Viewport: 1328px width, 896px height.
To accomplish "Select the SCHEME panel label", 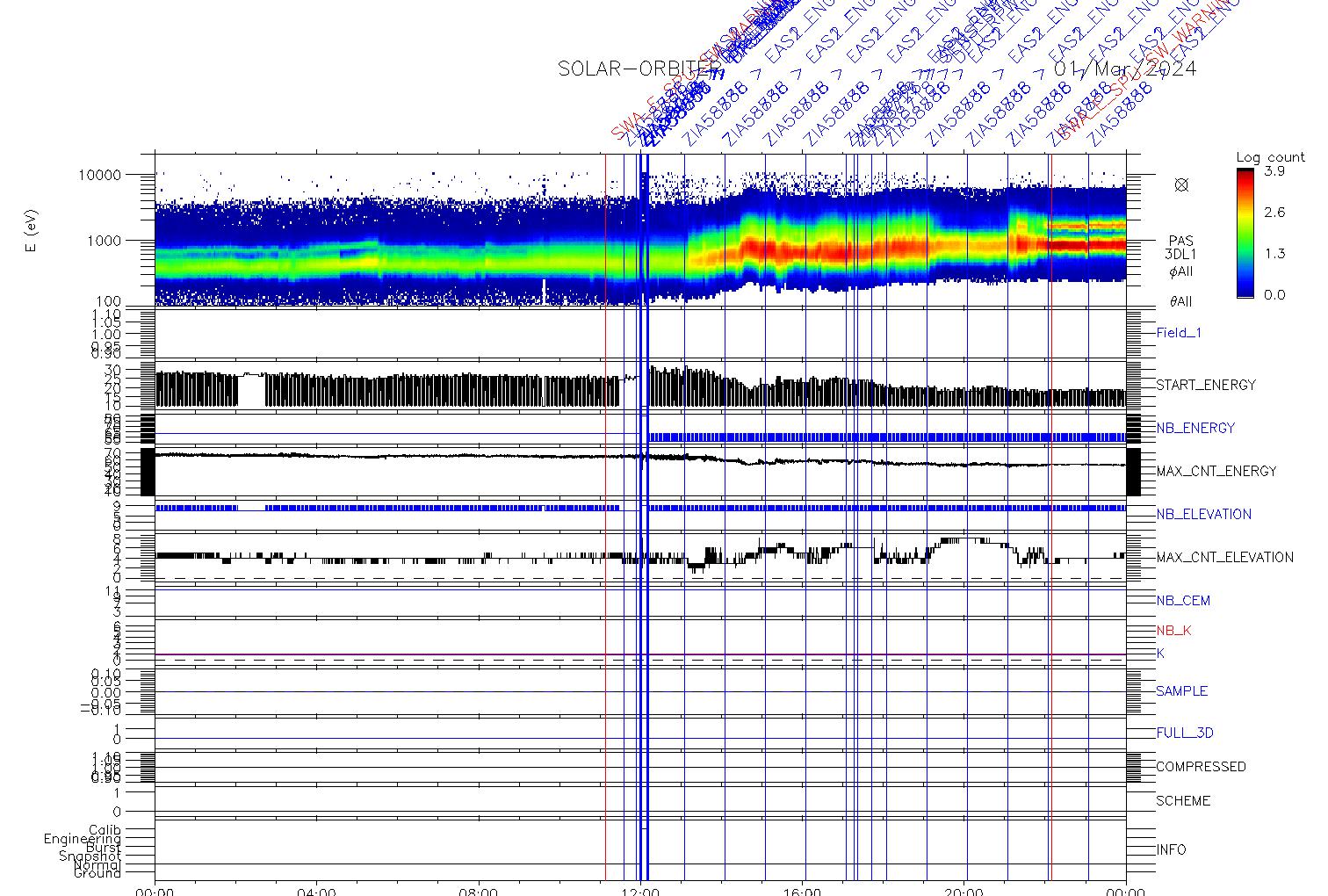I will click(x=1183, y=801).
